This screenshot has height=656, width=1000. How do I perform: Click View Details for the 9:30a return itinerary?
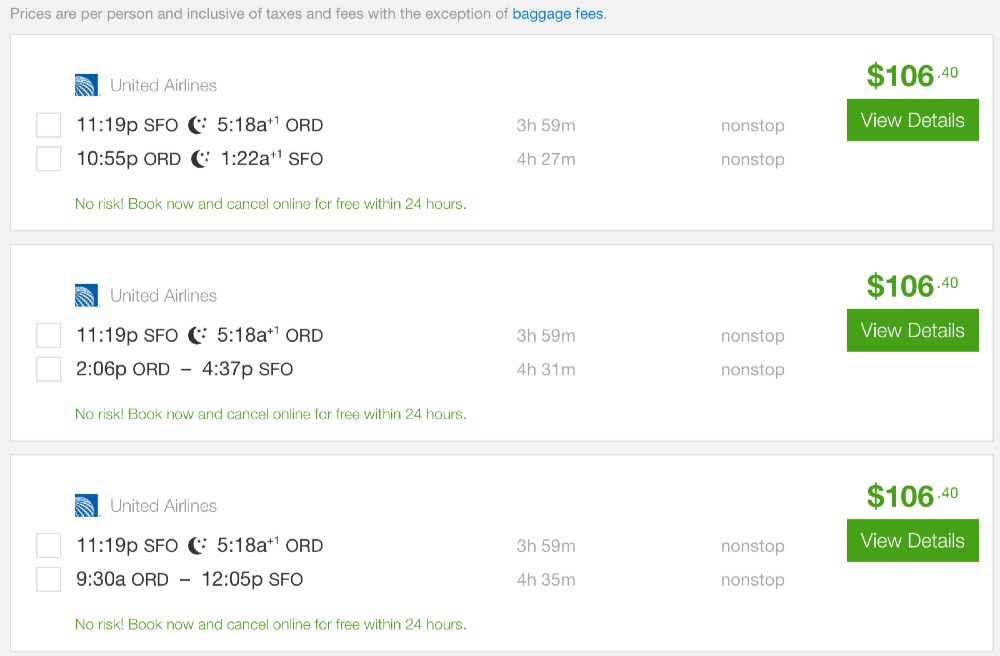coord(912,541)
